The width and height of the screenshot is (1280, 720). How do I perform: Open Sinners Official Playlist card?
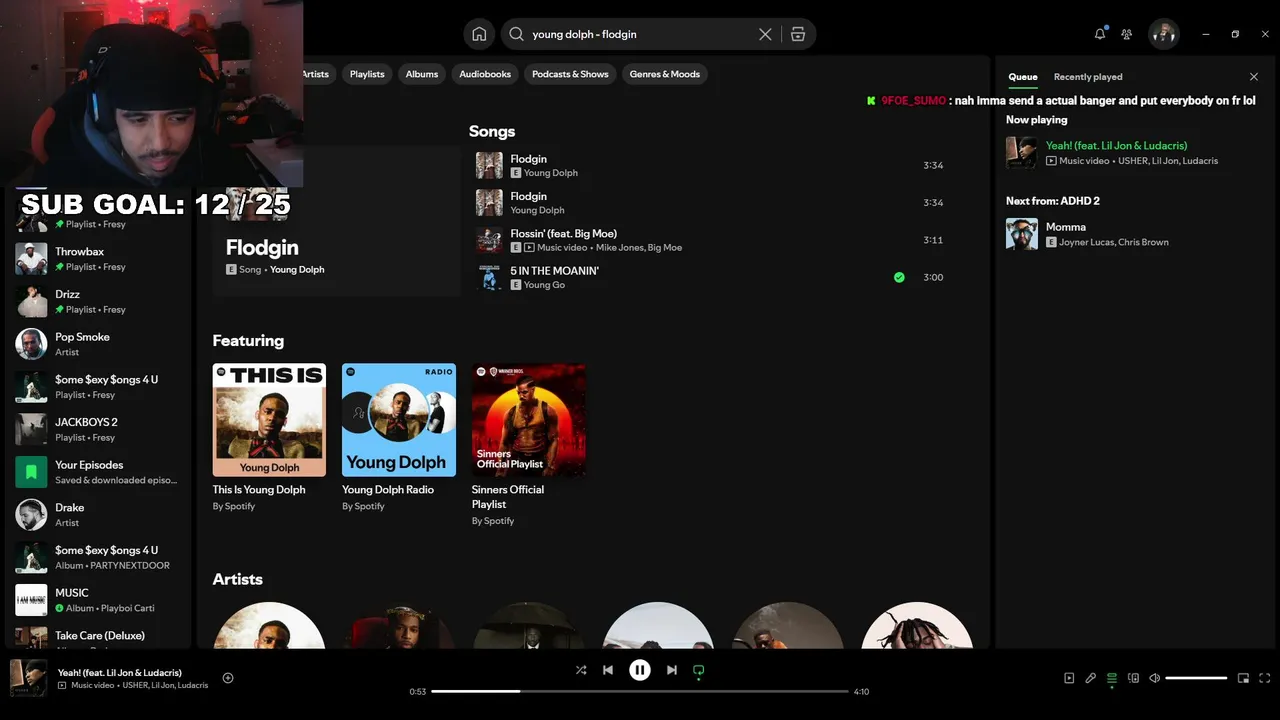[x=529, y=445]
